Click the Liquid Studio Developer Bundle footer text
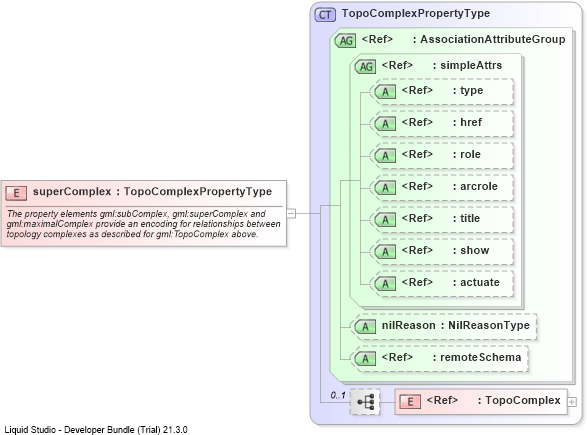The height and width of the screenshot is (435, 587). [x=96, y=430]
